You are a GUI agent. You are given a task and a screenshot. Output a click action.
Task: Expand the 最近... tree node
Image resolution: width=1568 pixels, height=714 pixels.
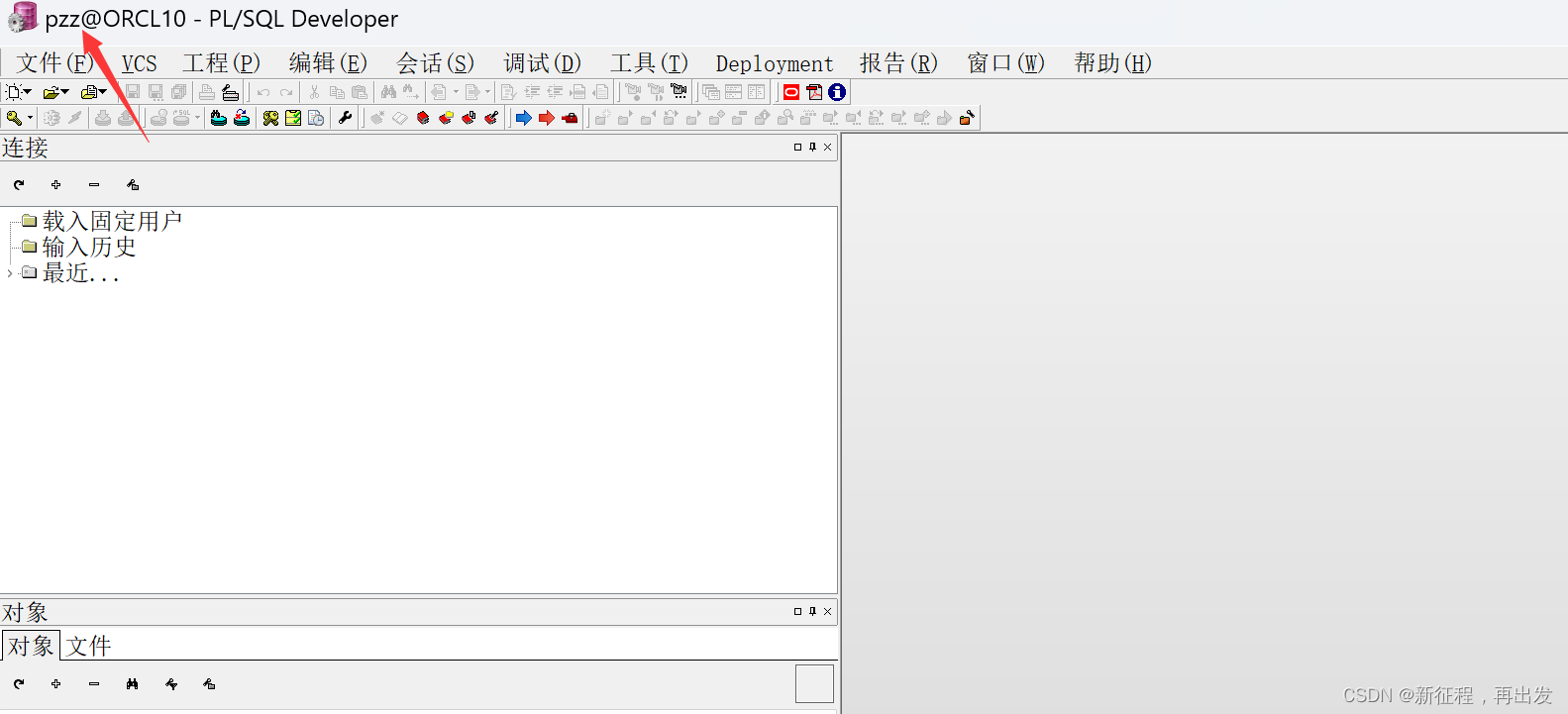coord(10,273)
